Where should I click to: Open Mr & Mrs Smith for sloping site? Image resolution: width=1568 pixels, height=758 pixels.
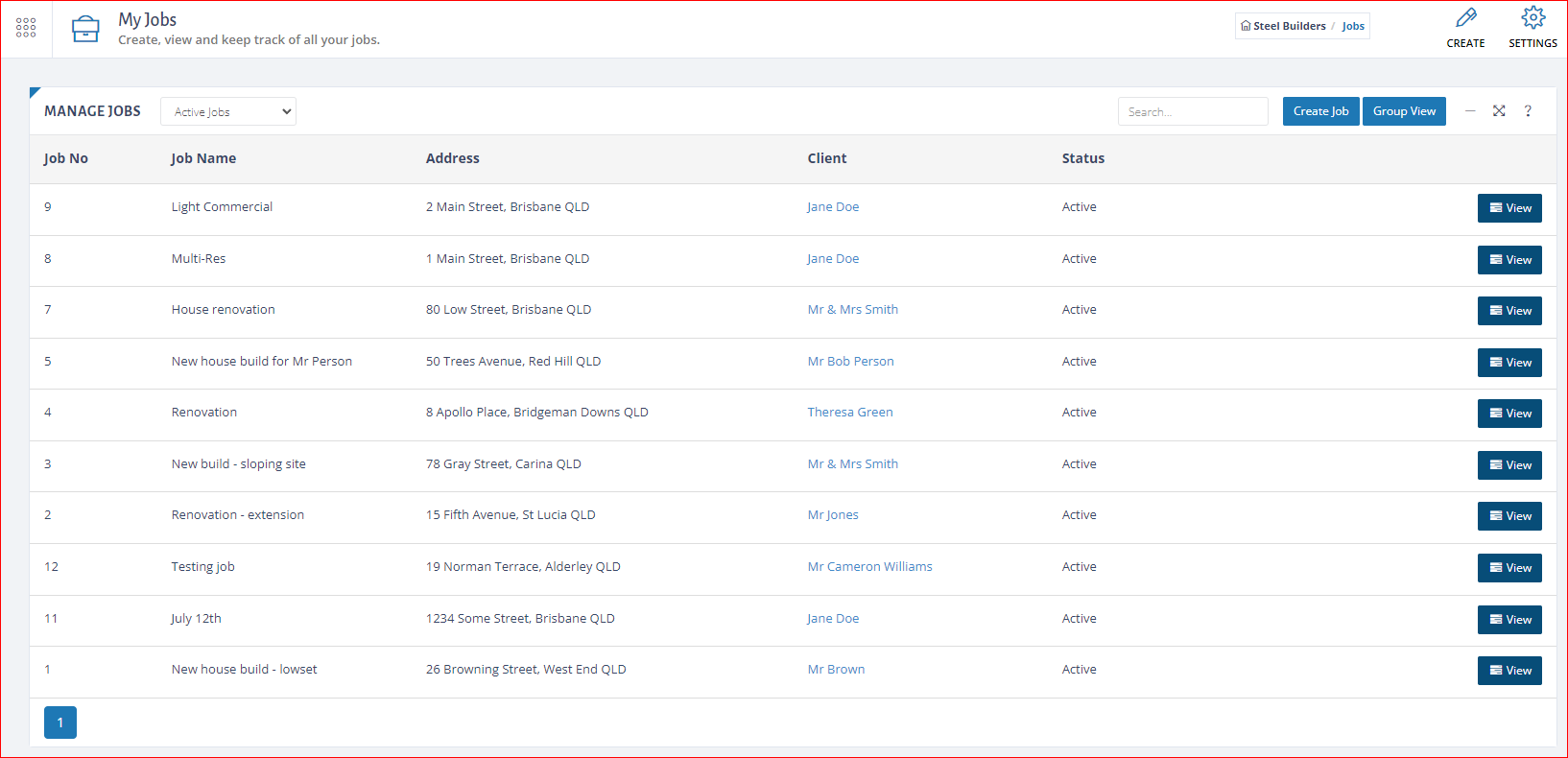(853, 463)
